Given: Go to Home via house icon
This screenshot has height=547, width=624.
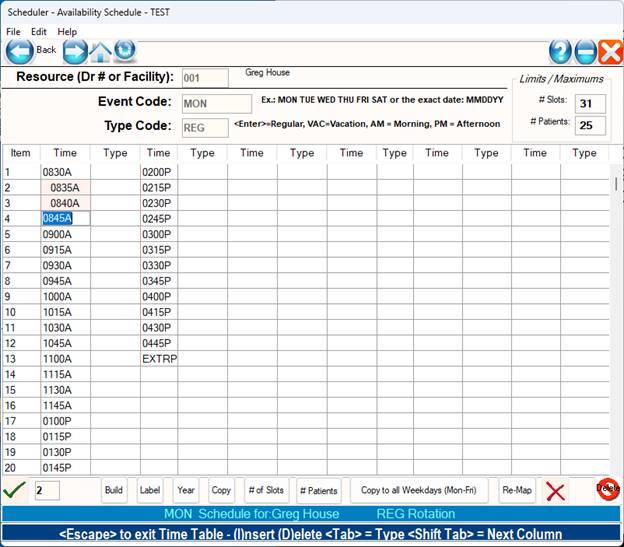Looking at the screenshot, I should coord(101,51).
